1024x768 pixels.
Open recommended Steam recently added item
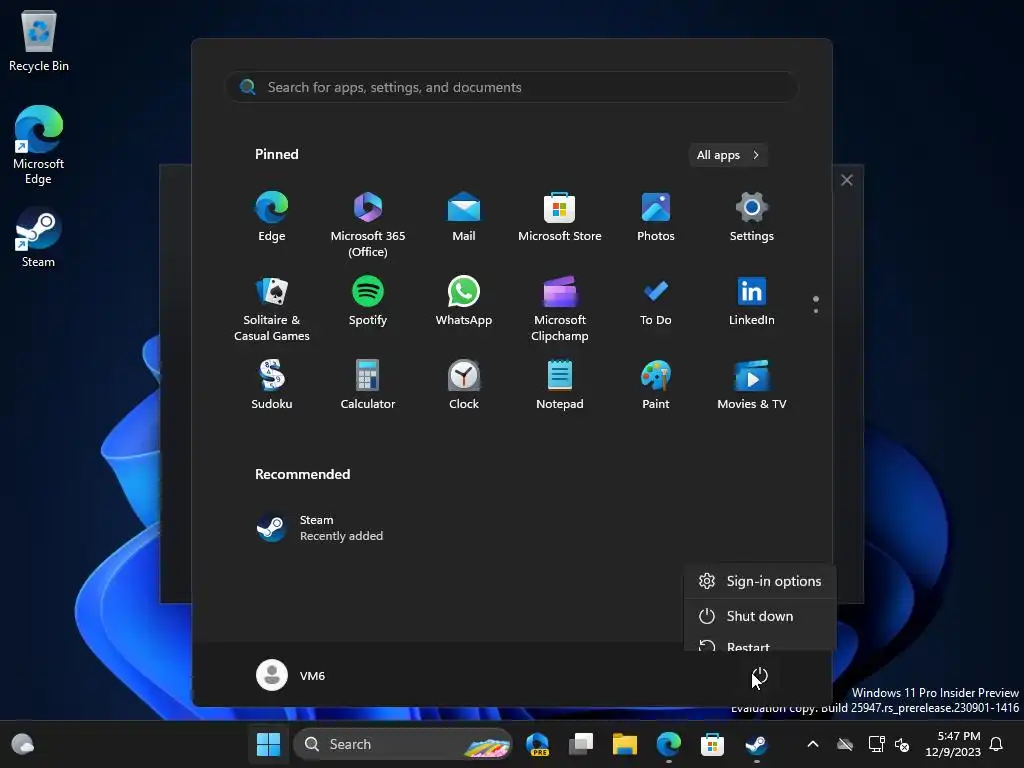click(x=320, y=528)
